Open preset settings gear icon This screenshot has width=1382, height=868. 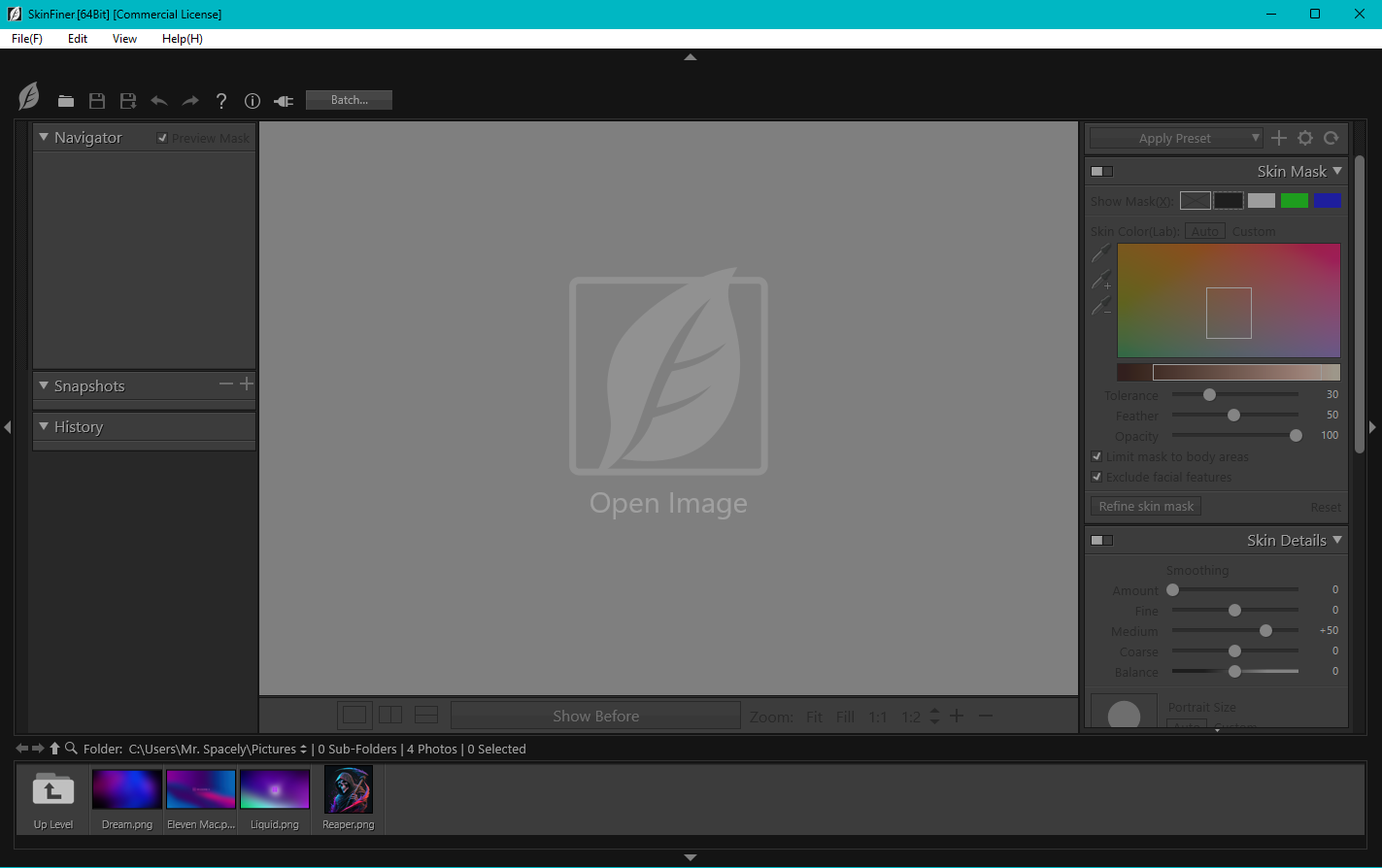1305,138
